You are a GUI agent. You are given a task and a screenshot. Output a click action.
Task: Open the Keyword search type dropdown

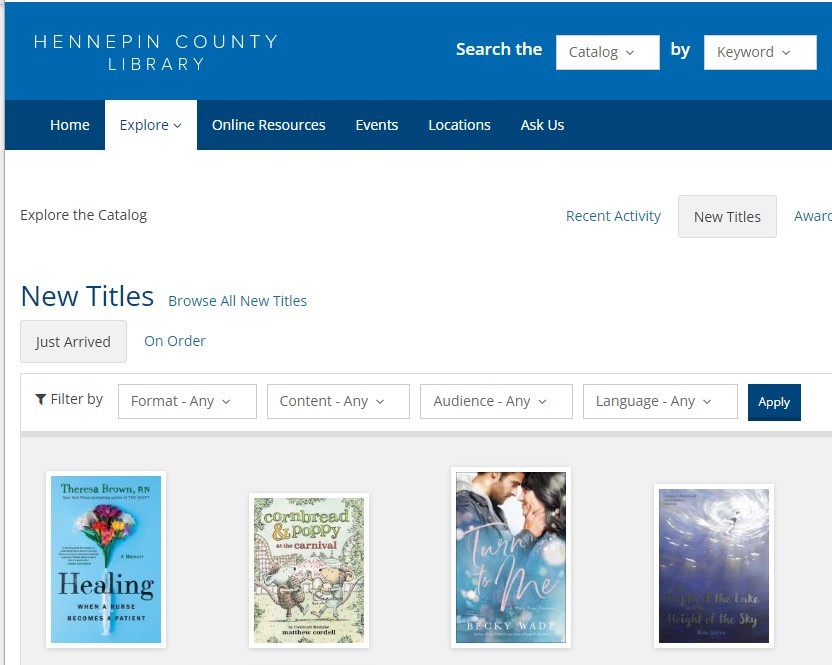pos(760,53)
